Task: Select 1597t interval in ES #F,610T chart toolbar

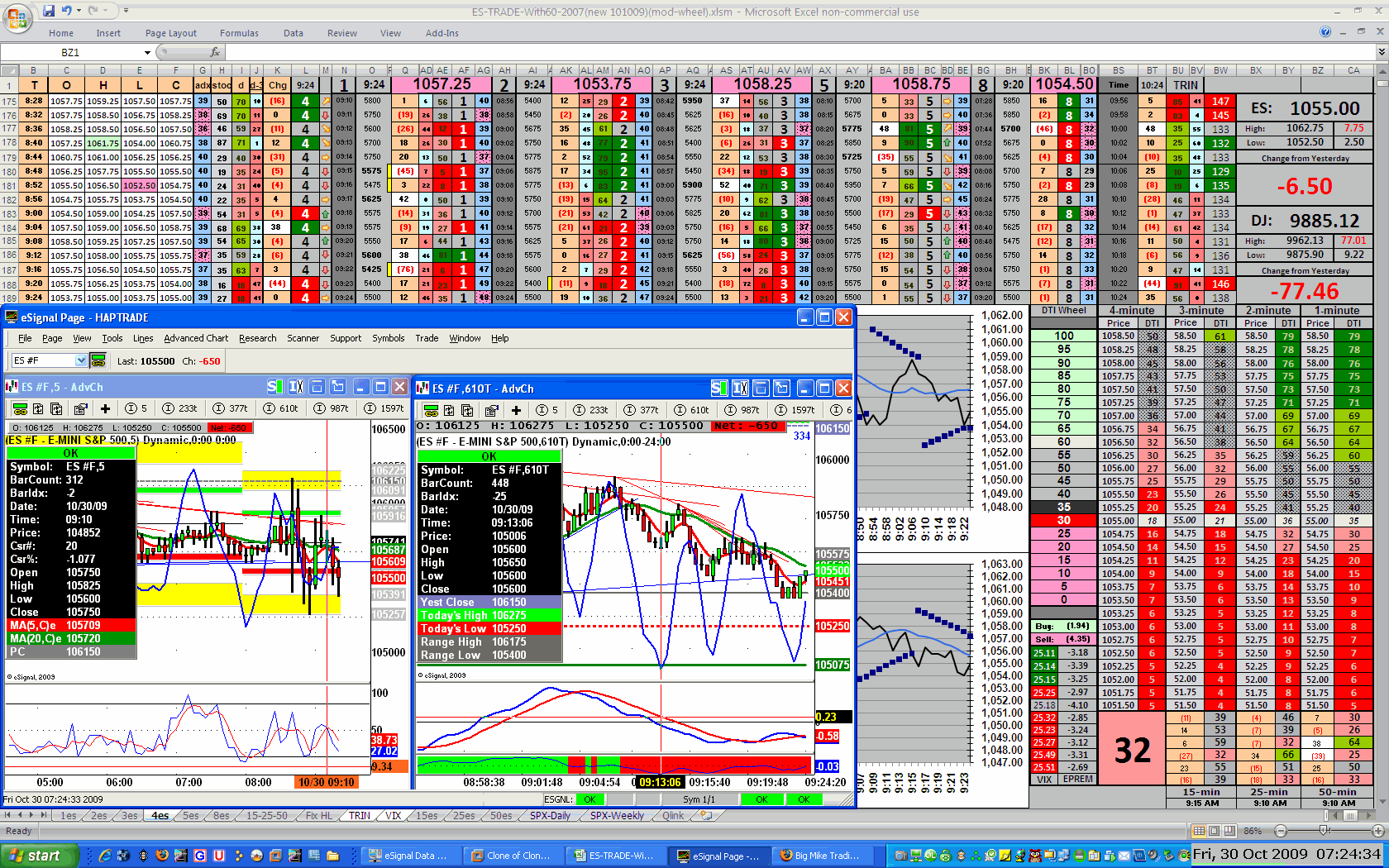Action: coord(796,410)
